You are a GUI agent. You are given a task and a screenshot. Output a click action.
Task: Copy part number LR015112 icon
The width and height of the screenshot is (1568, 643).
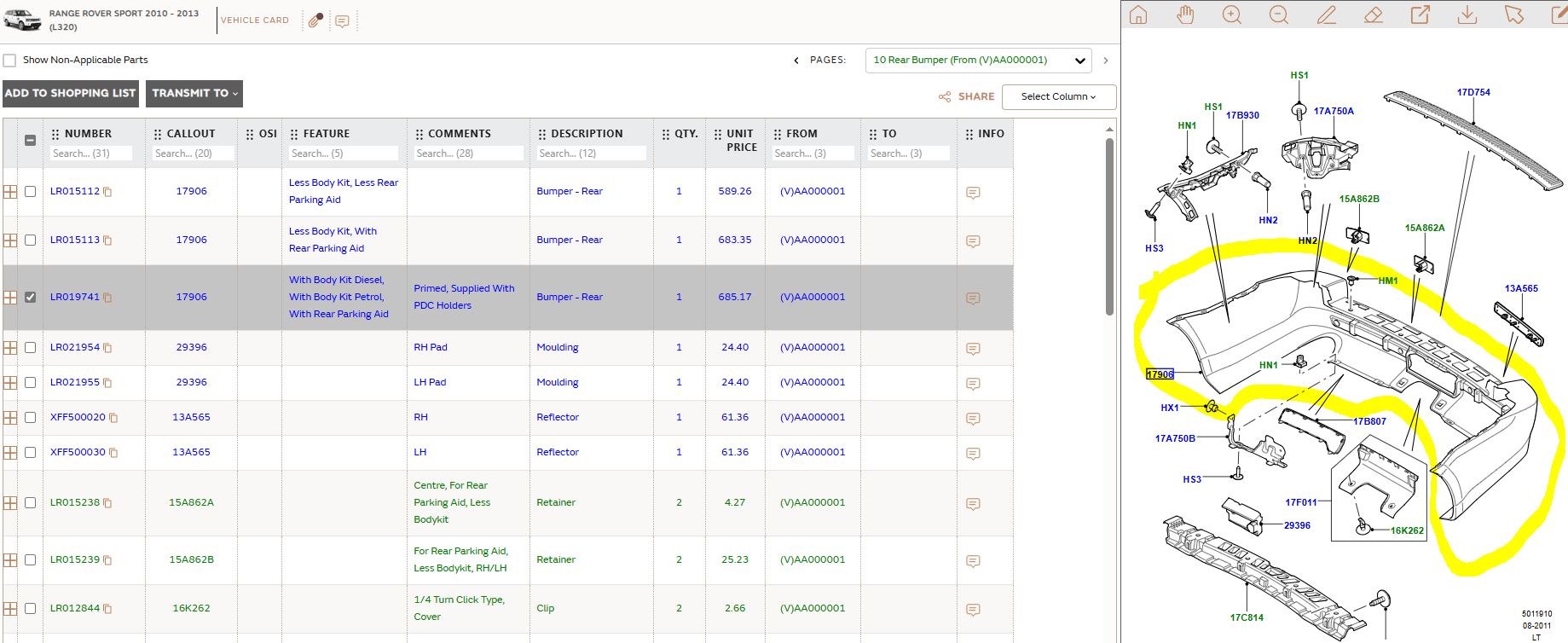pyautogui.click(x=107, y=192)
